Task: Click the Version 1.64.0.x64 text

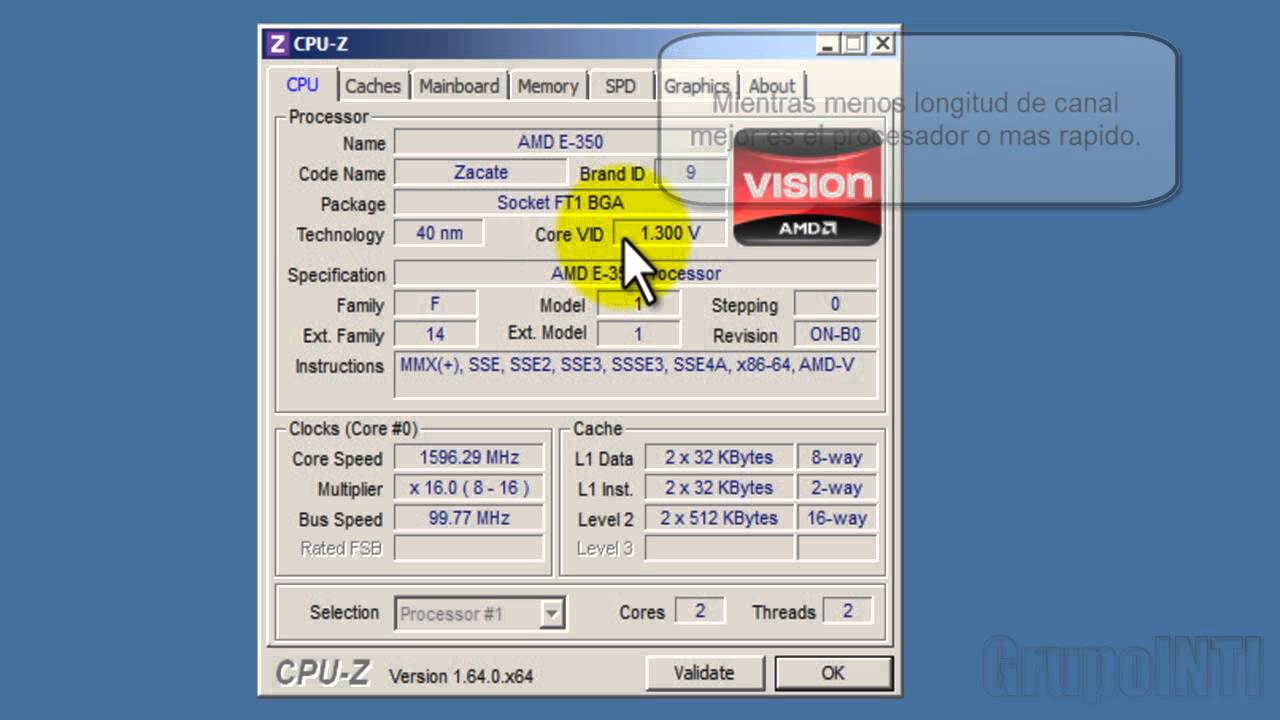Action: coord(461,677)
